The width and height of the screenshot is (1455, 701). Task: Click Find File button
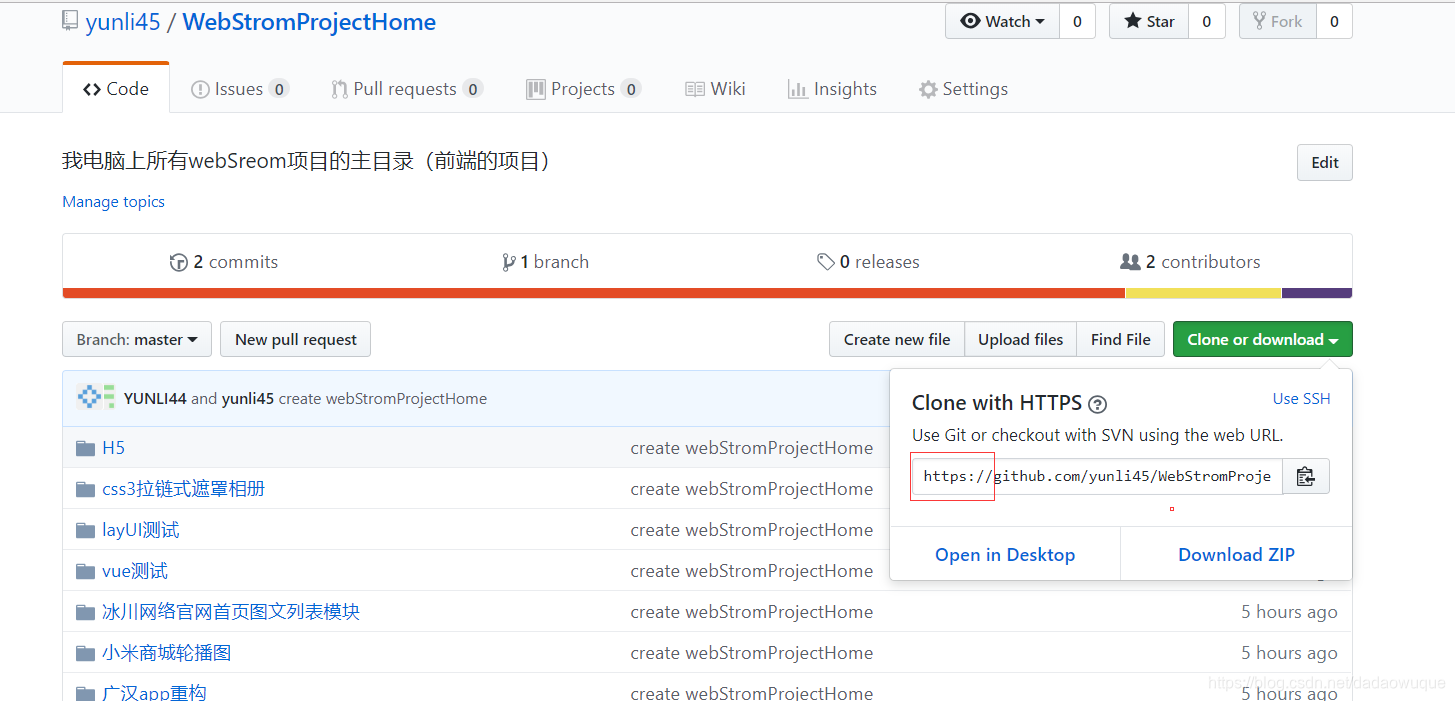(1121, 339)
